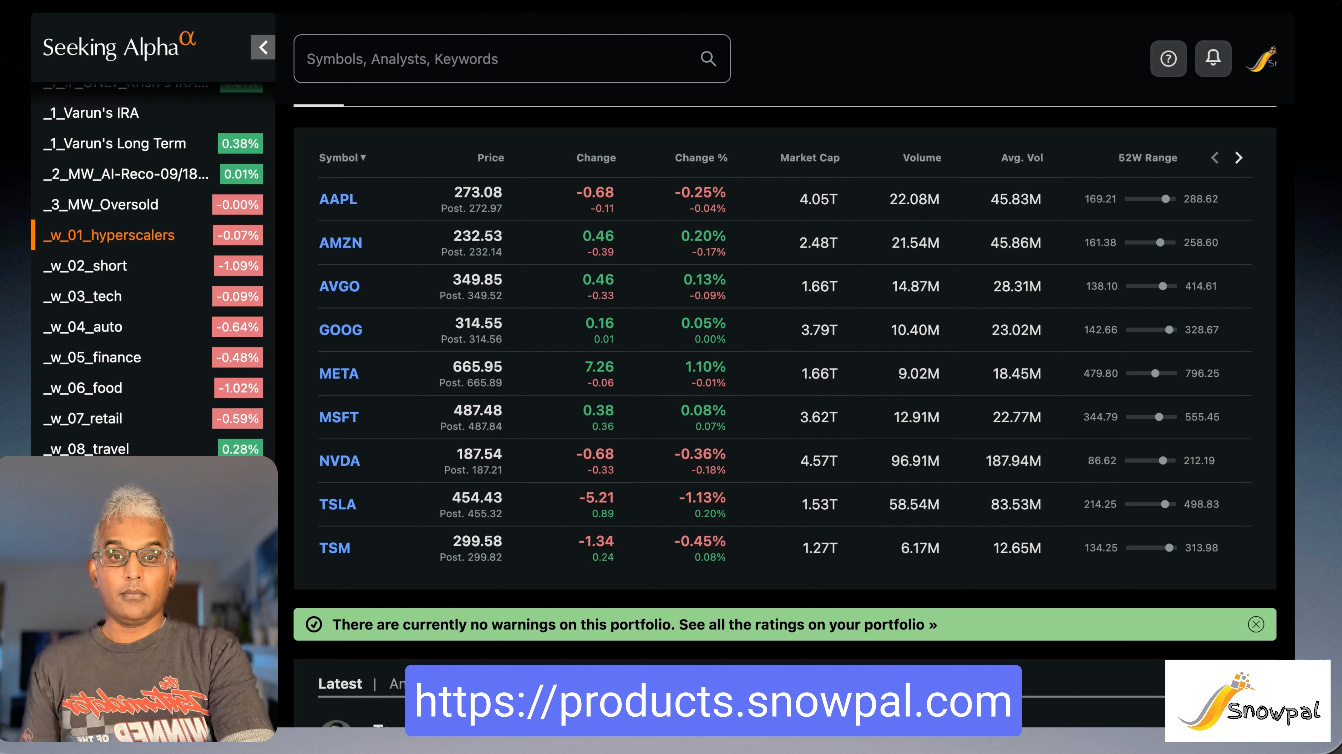Image resolution: width=1342 pixels, height=754 pixels.
Task: Open the META symbol link
Action: click(339, 374)
